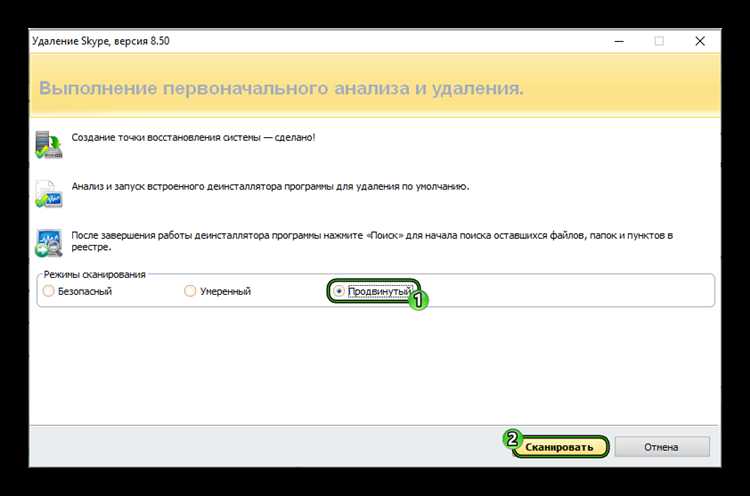Screen dimensions: 750x496
Task: Click the built-in uninstaller analysis icon
Action: click(49, 194)
